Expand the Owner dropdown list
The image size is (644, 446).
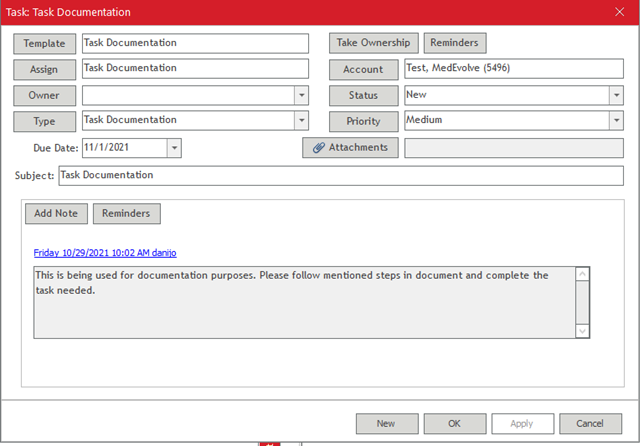tap(301, 96)
